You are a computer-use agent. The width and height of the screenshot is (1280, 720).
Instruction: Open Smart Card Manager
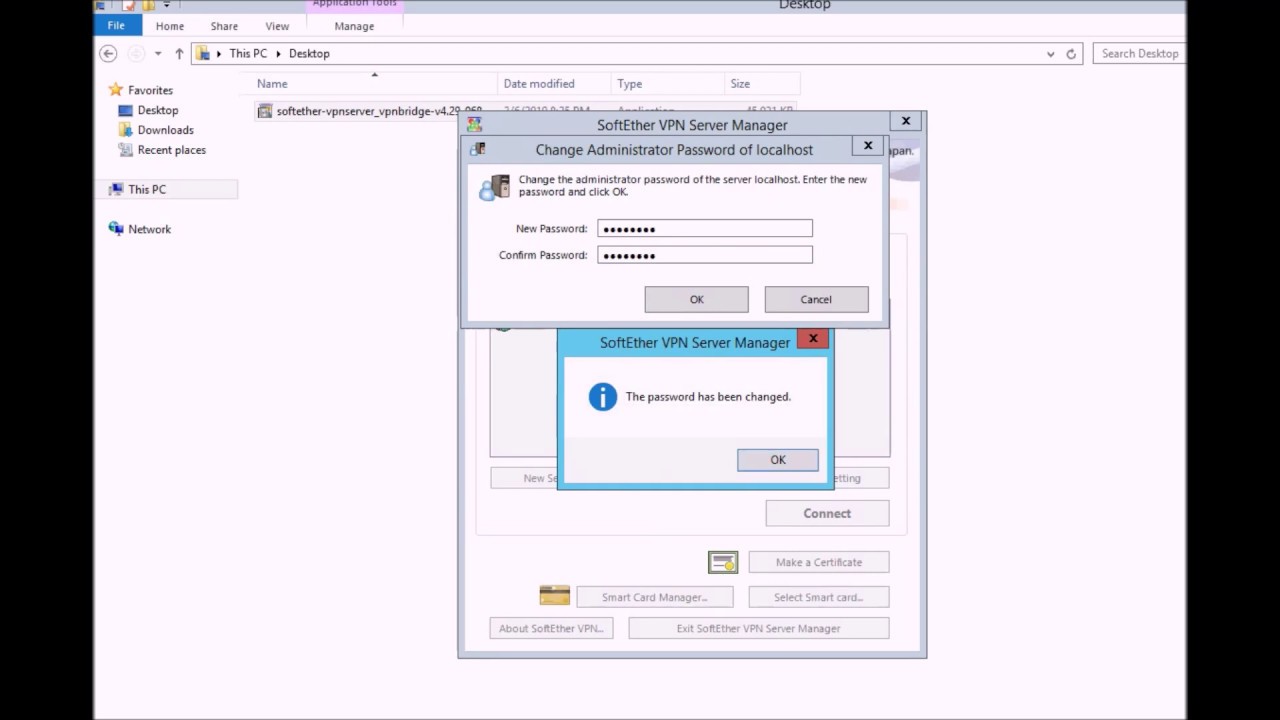pos(655,597)
